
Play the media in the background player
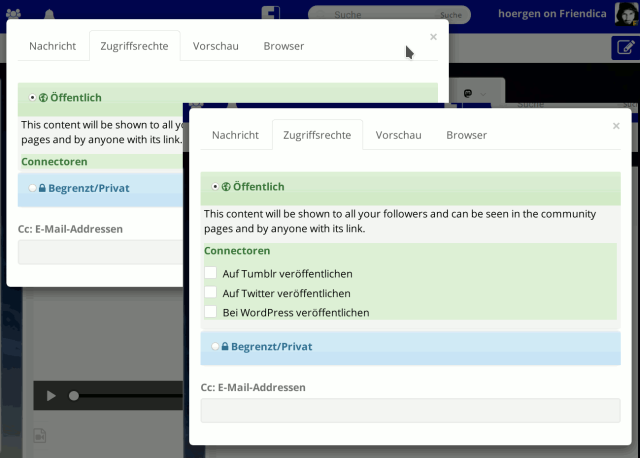(x=51, y=396)
